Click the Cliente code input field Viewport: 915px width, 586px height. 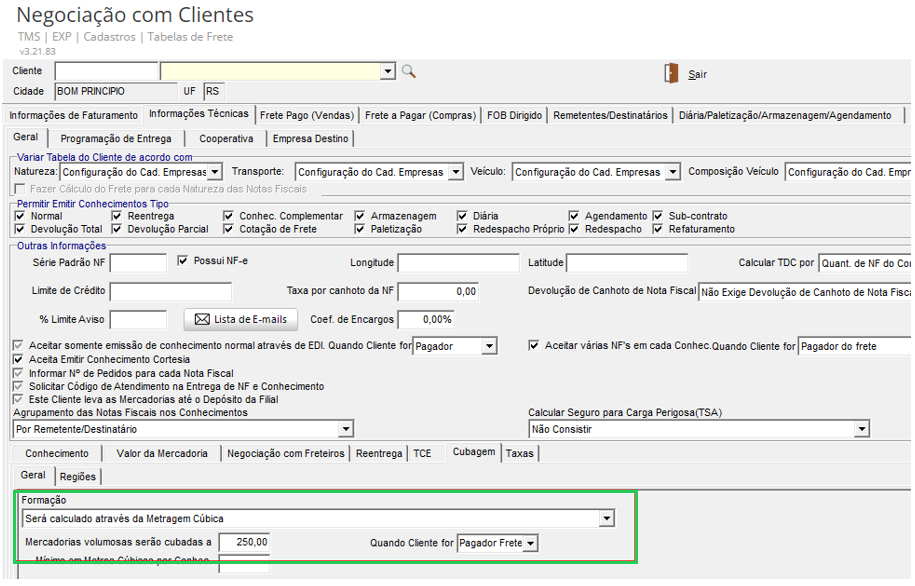[x=107, y=71]
